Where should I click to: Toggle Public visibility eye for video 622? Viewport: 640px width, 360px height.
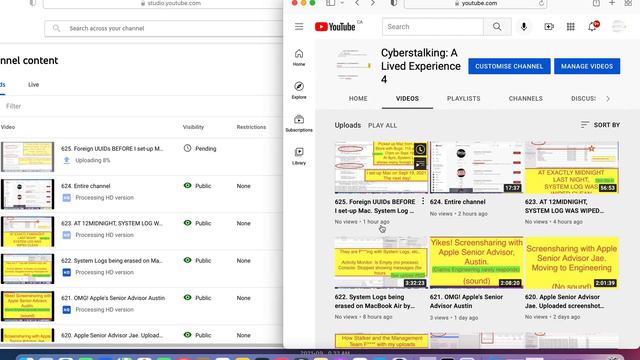point(187,260)
